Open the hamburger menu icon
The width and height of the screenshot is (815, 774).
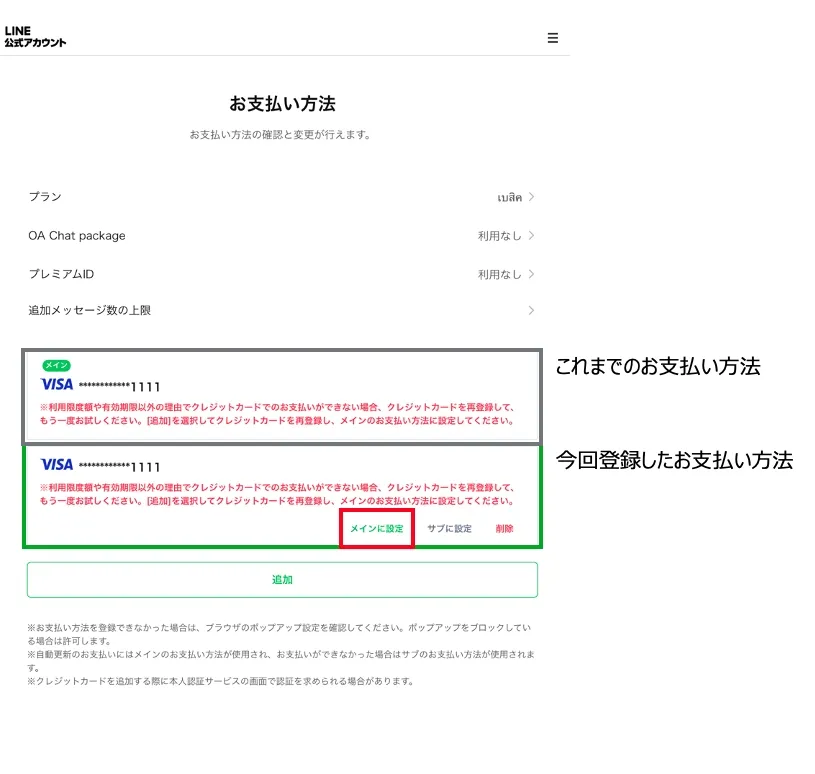pos(552,38)
